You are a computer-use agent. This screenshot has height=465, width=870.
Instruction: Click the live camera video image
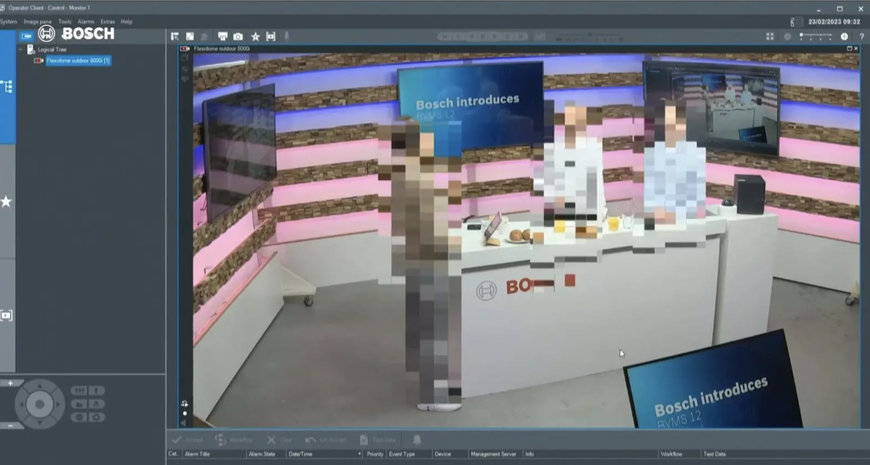526,240
